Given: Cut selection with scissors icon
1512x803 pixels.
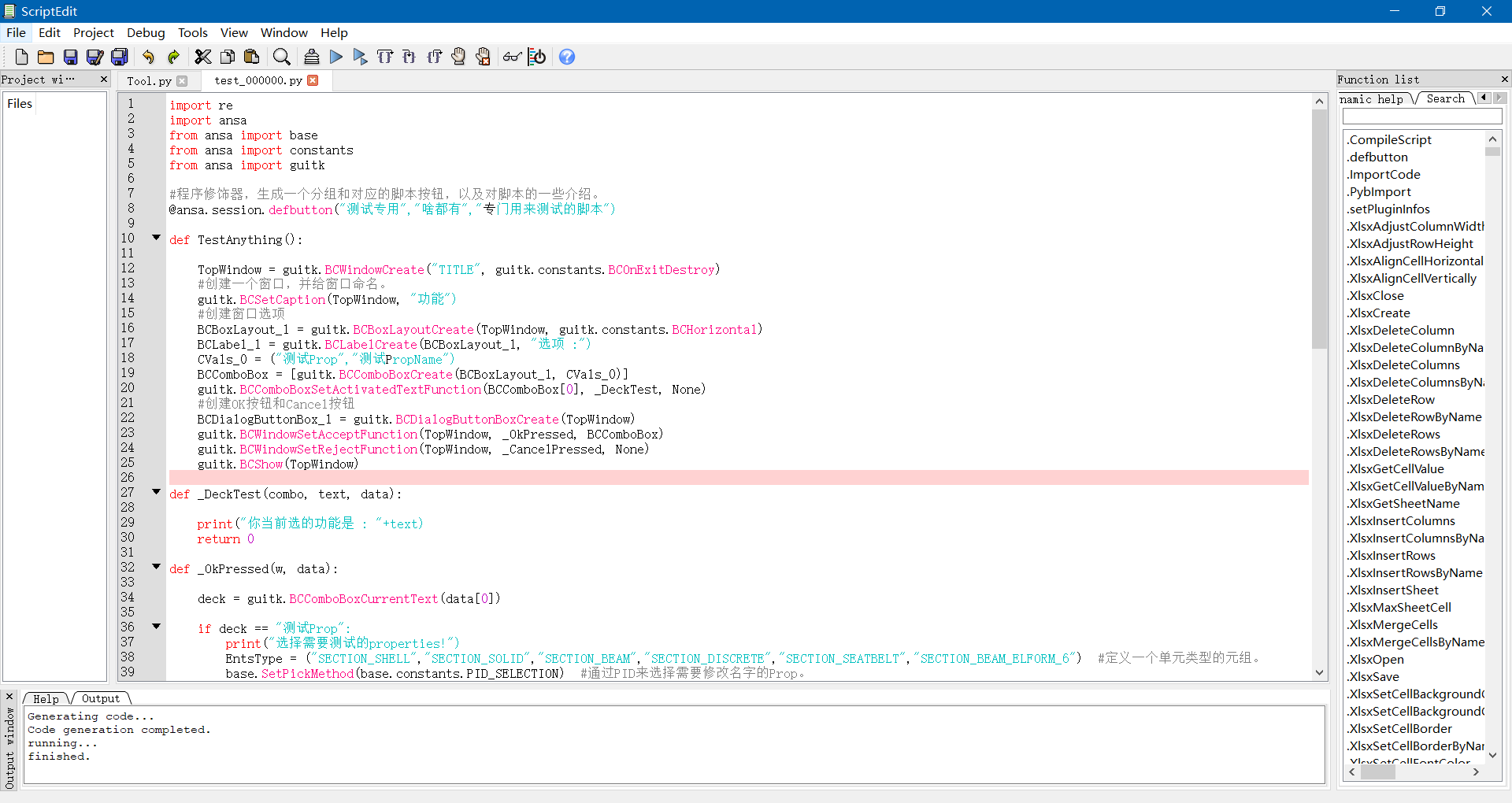Looking at the screenshot, I should click(x=203, y=57).
